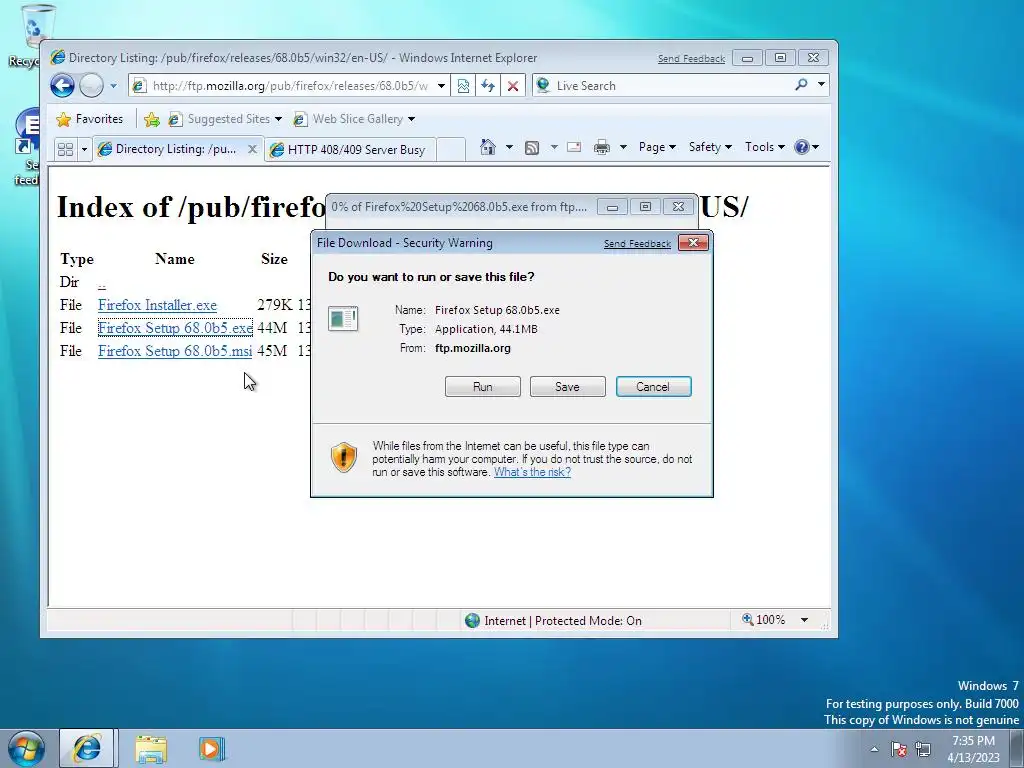Click Run in the File Download dialog
Viewport: 1024px width, 768px height.
483,387
